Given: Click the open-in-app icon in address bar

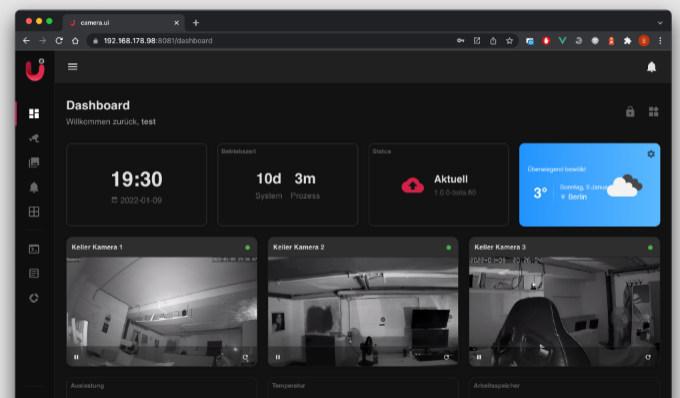Looking at the screenshot, I should pos(477,41).
